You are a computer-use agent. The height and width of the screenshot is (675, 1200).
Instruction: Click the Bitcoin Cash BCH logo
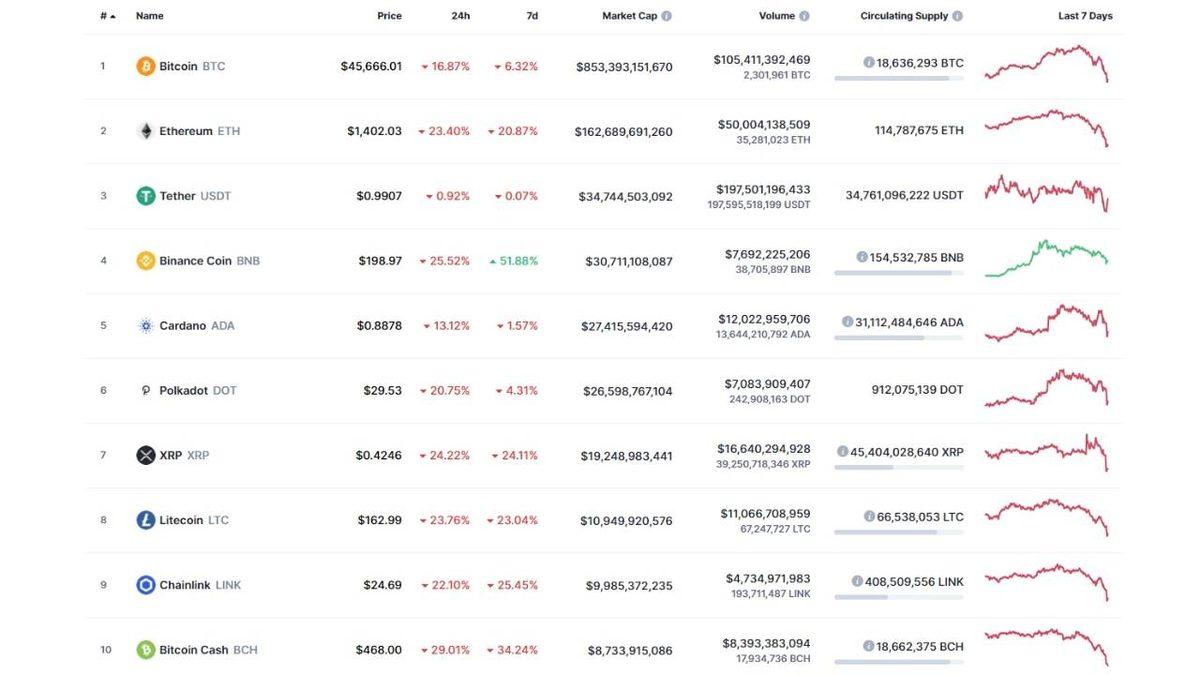click(144, 648)
